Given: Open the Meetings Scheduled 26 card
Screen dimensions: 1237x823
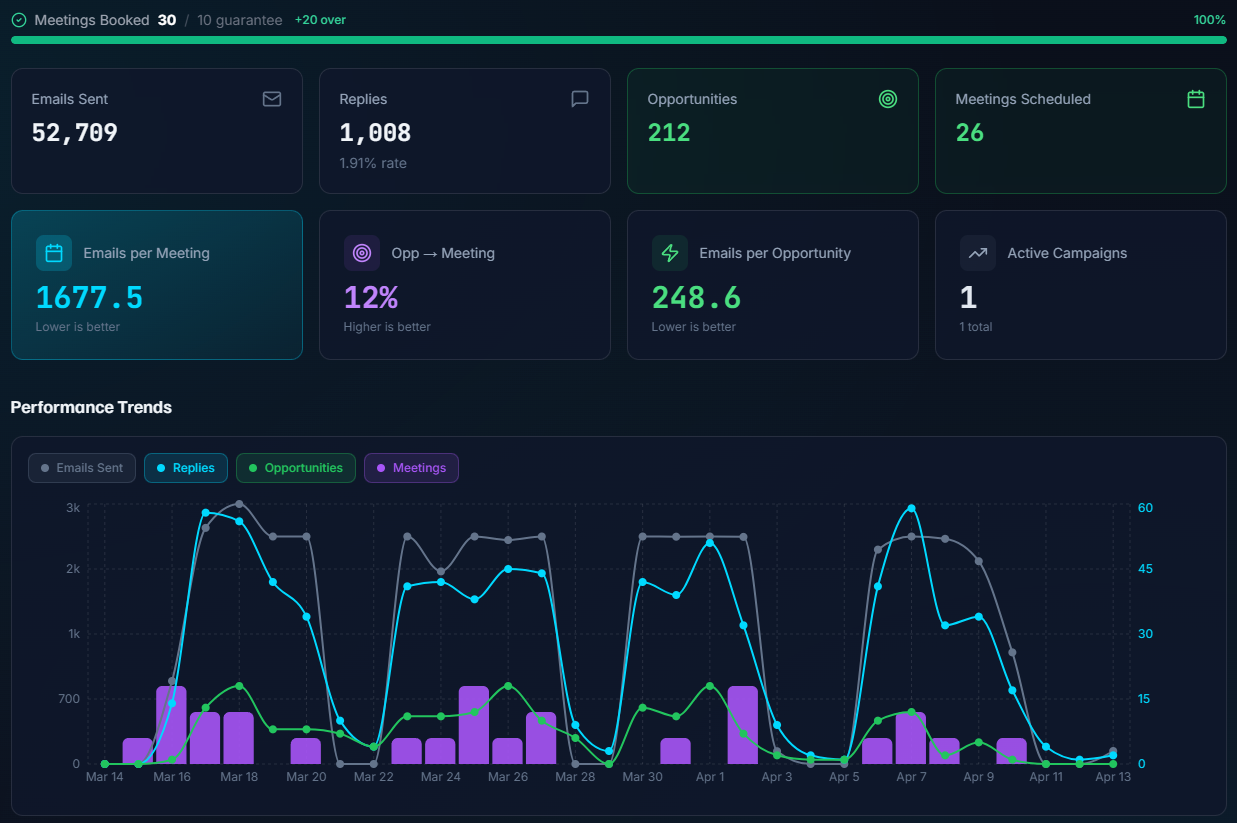Looking at the screenshot, I should coord(1081,131).
